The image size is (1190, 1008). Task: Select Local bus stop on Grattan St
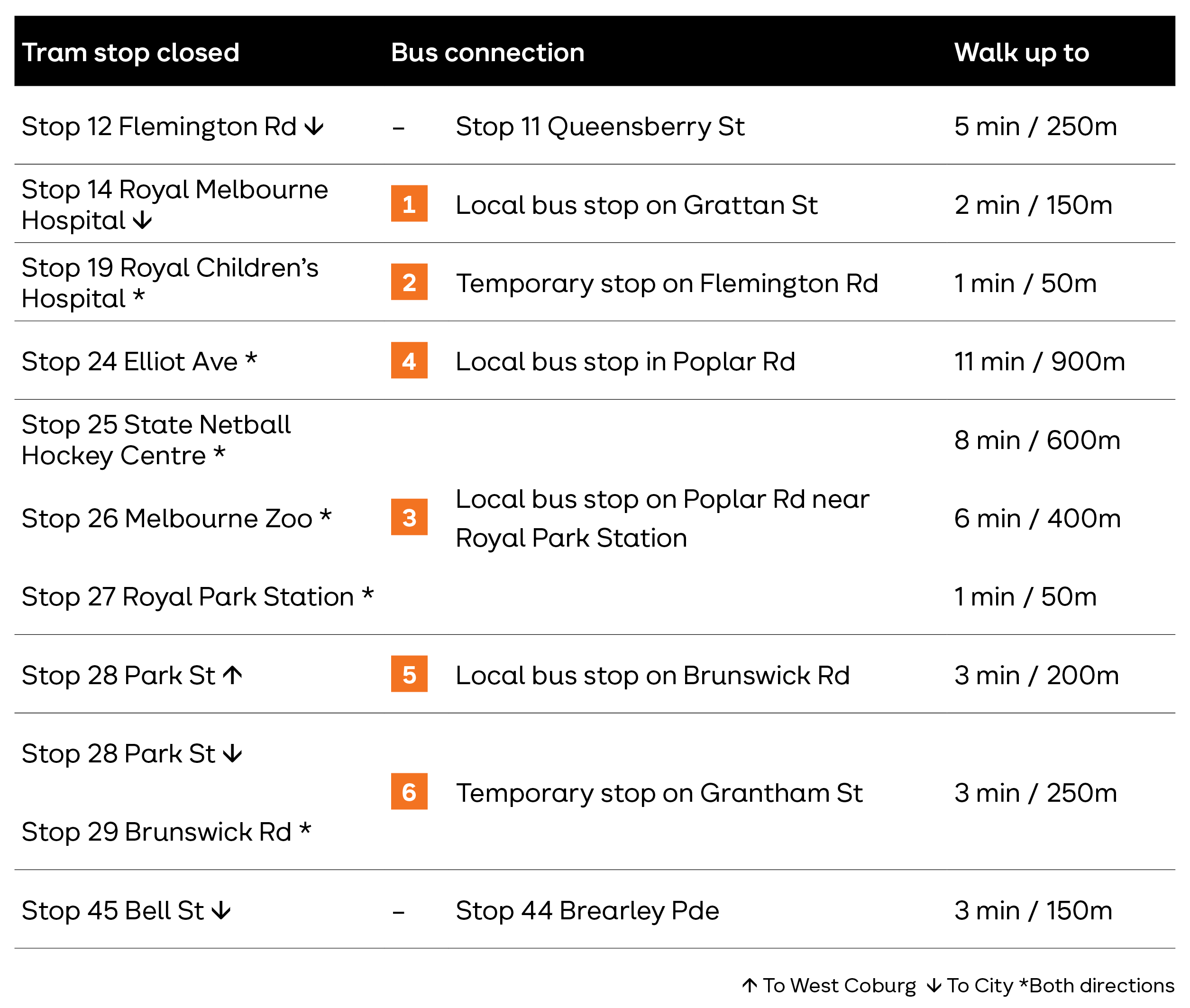coord(636,204)
